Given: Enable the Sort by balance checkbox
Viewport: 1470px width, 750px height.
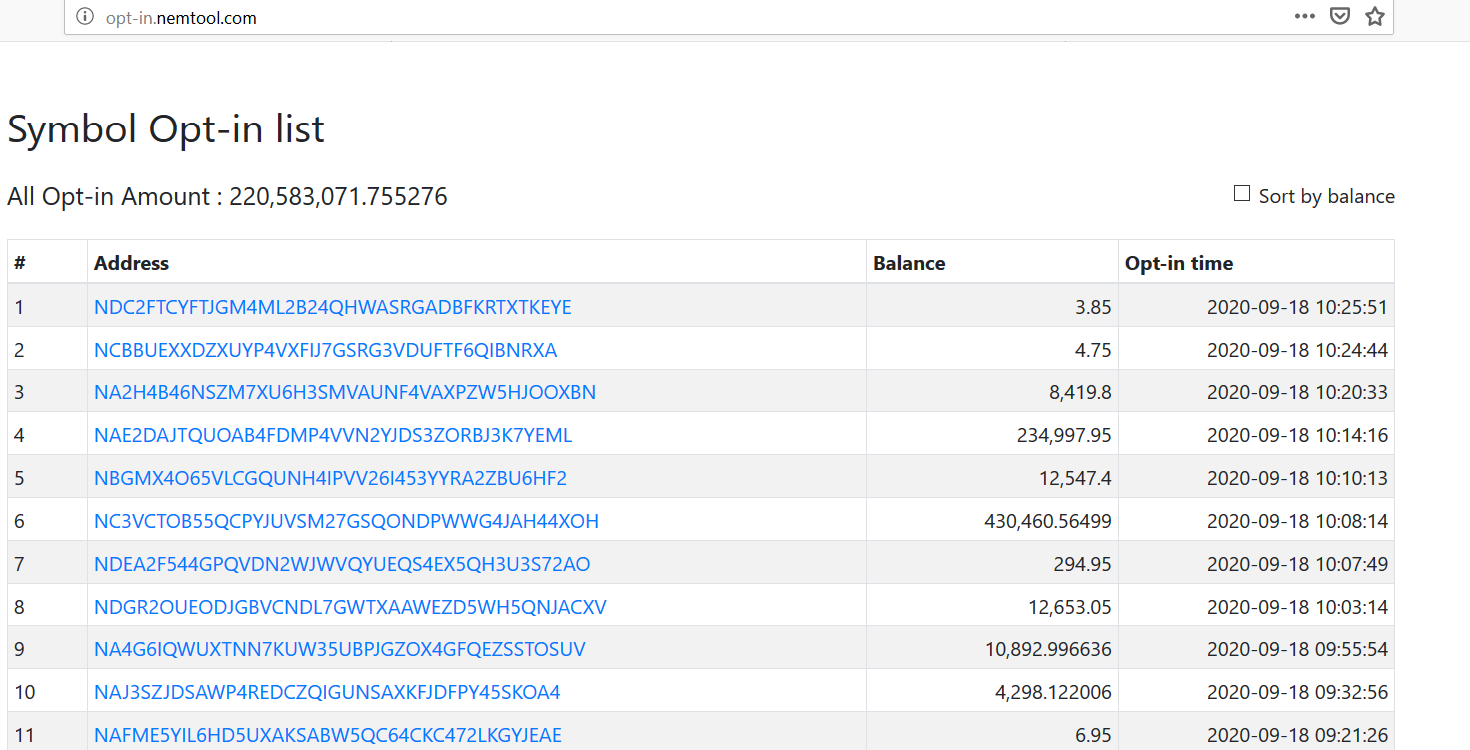Looking at the screenshot, I should 1242,194.
